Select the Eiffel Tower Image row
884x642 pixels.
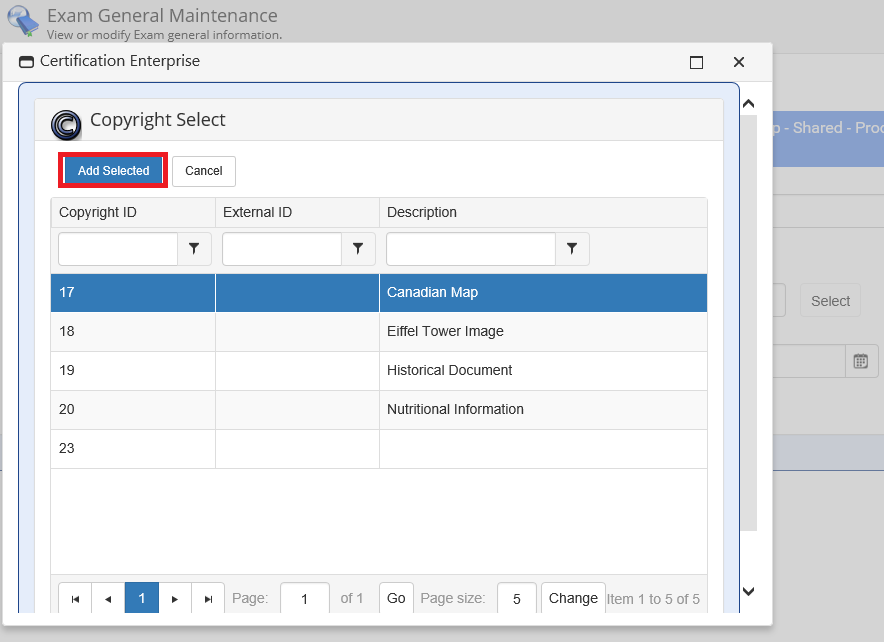tap(445, 332)
